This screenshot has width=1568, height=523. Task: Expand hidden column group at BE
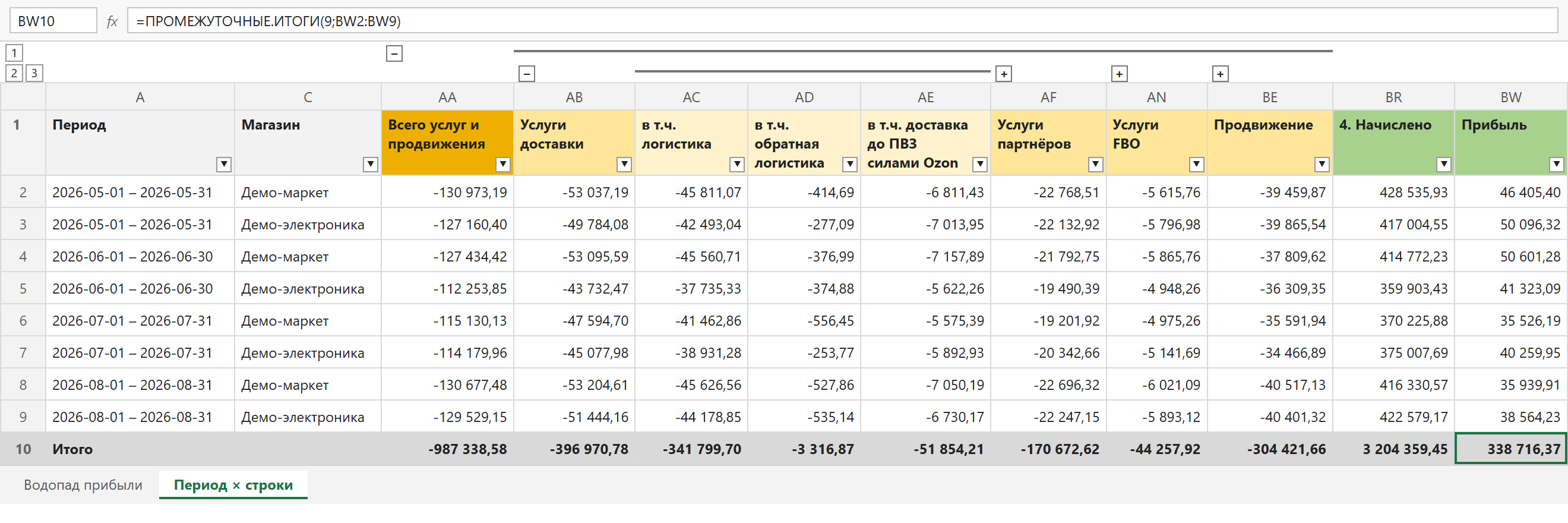pyautogui.click(x=1221, y=74)
